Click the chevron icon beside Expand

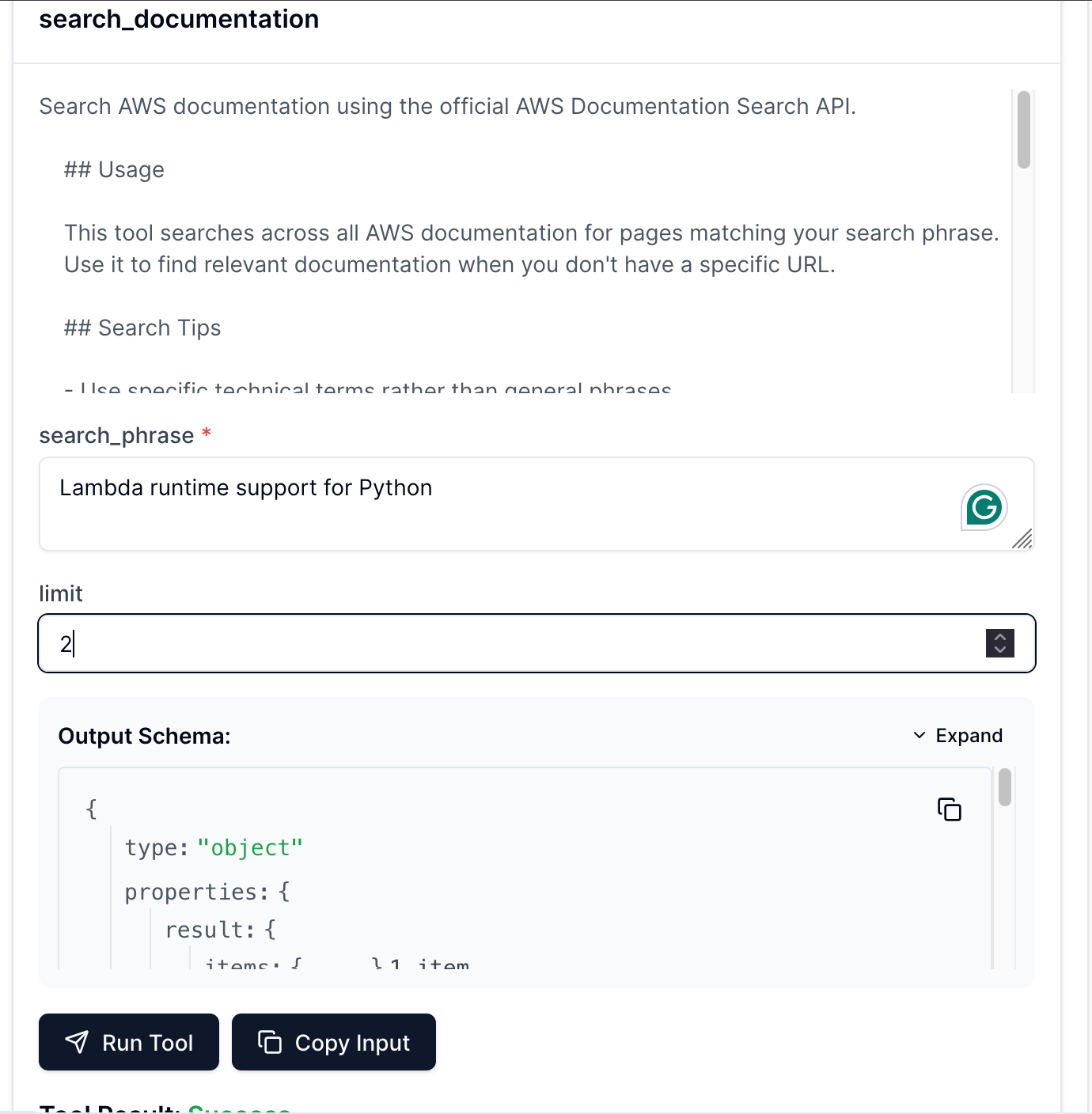919,735
